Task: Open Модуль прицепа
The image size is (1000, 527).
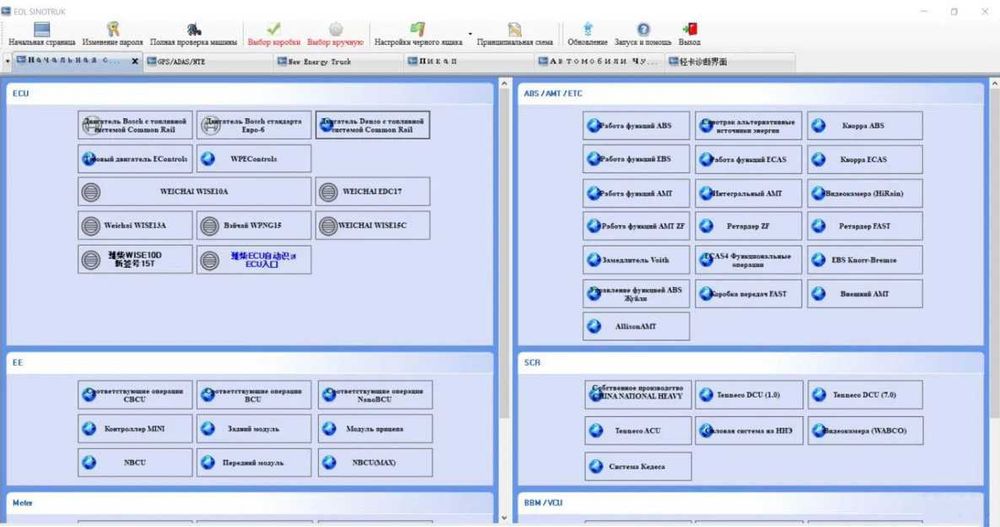Action: pos(375,429)
